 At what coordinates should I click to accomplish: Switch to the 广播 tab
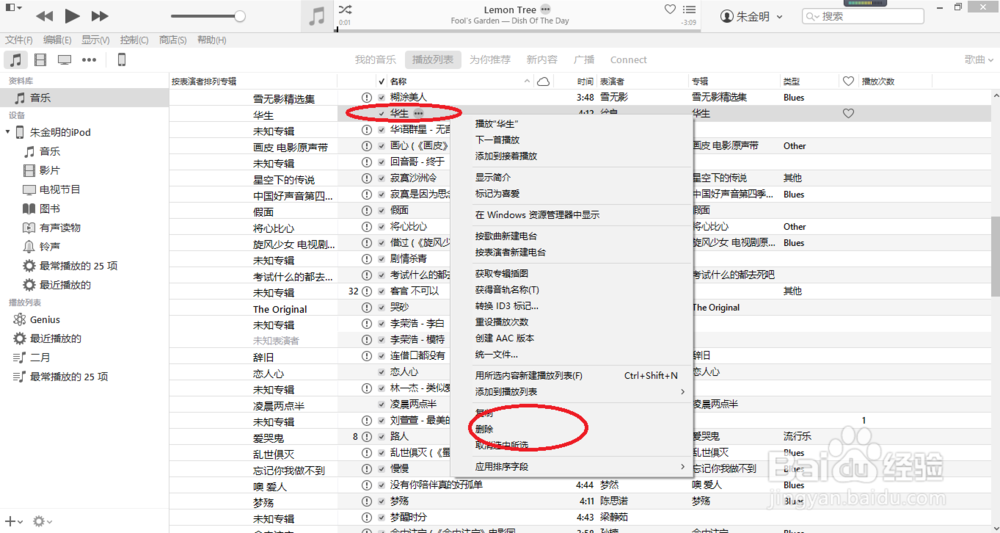[584, 60]
